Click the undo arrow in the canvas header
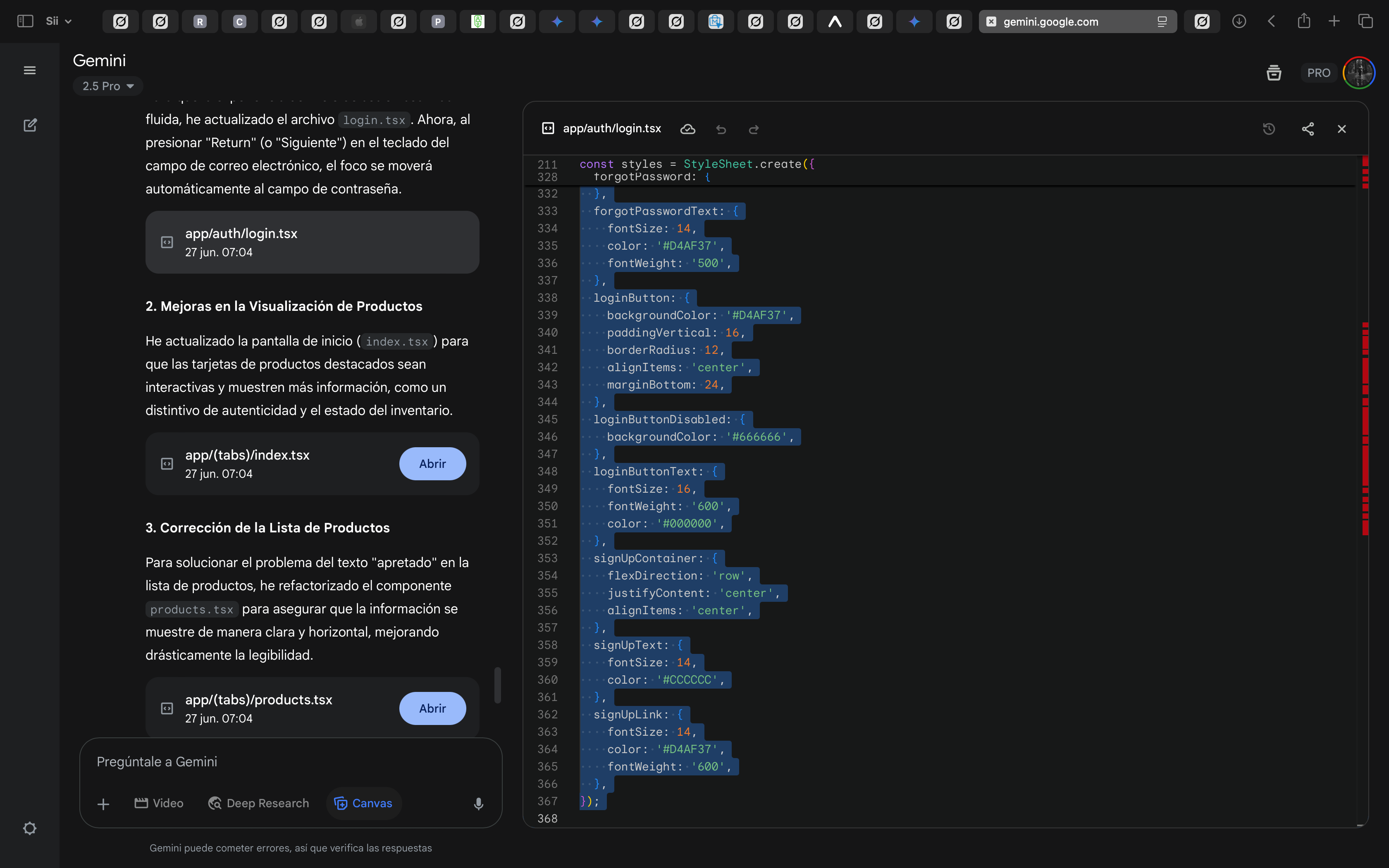1389x868 pixels. click(721, 129)
